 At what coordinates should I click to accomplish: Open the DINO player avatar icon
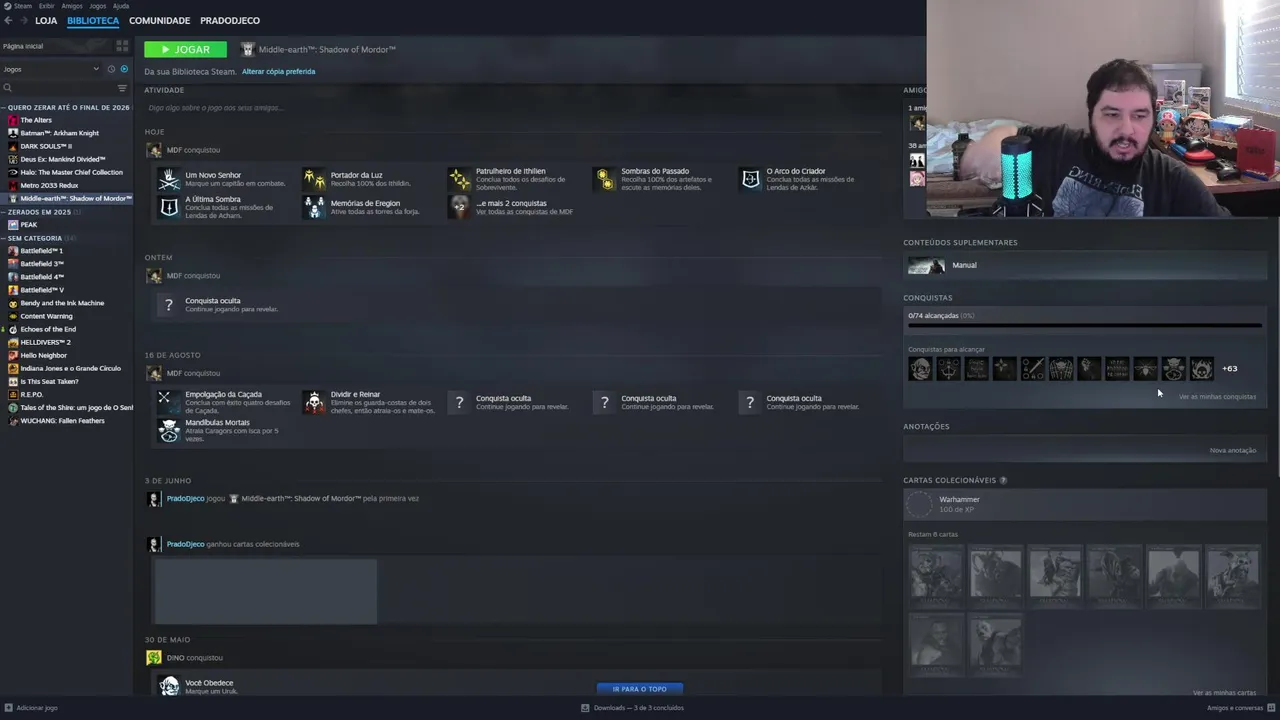tap(153, 658)
